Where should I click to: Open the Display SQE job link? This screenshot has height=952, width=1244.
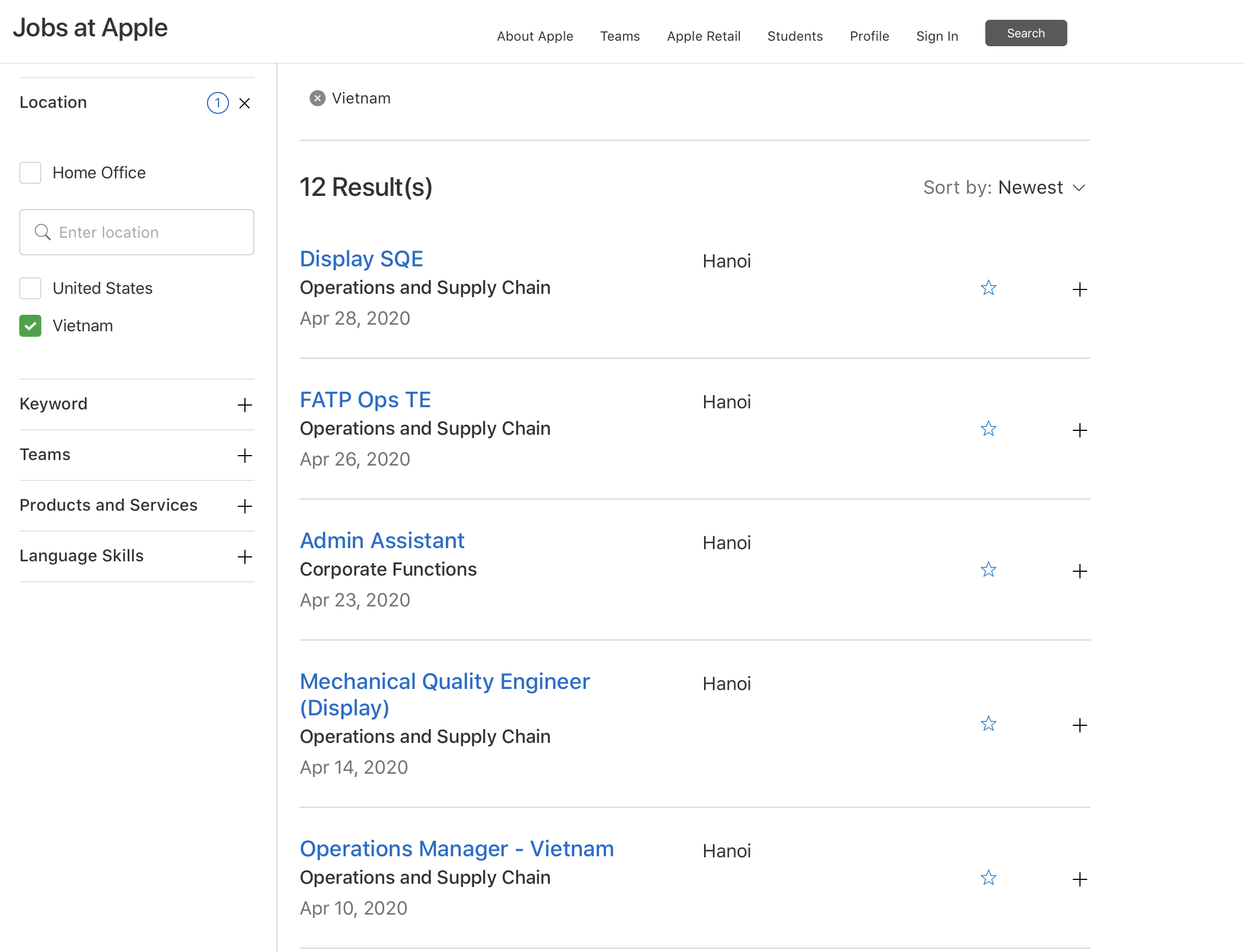coord(362,259)
